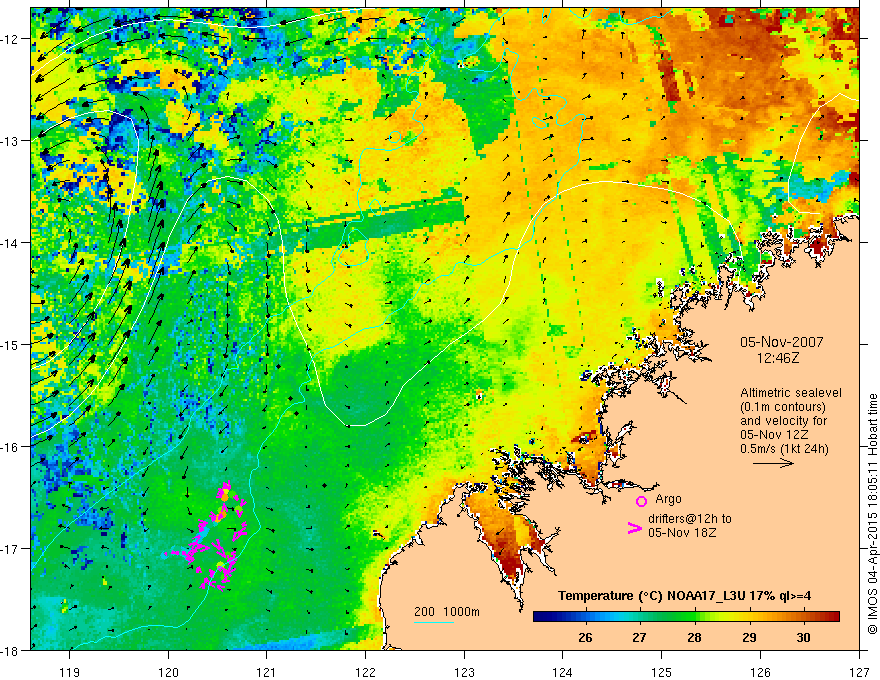Screen dimensions: 880x680
Task: Click longitude axis label 125
Action: 661,672
